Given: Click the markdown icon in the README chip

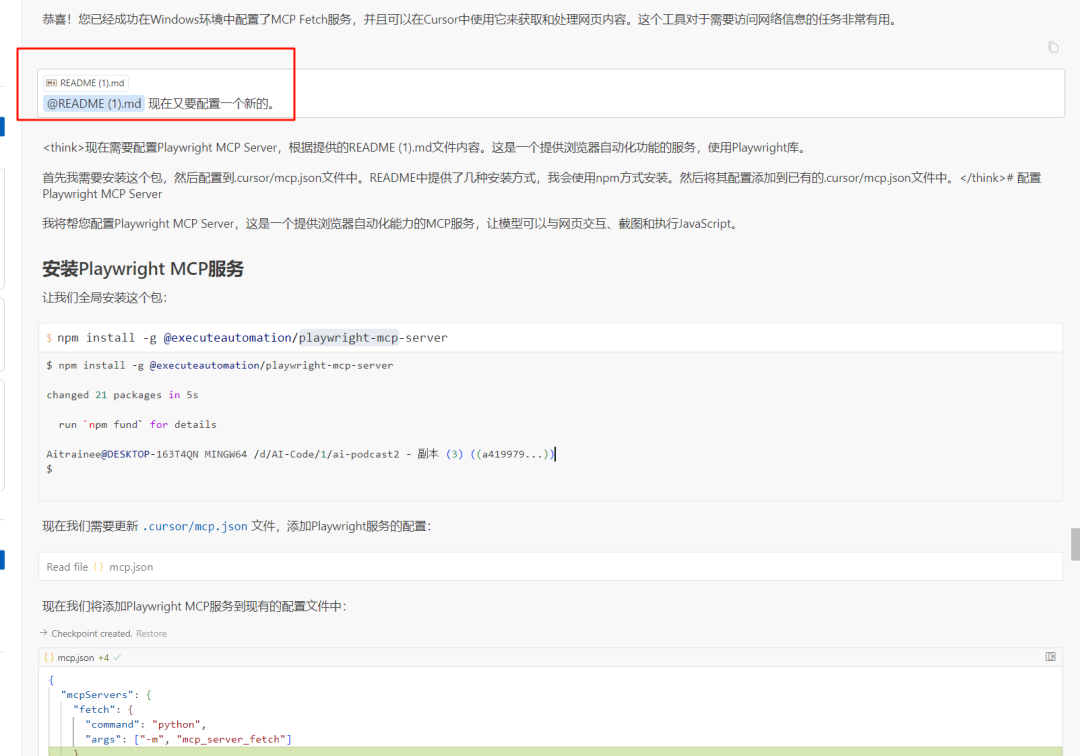Looking at the screenshot, I should pos(51,83).
